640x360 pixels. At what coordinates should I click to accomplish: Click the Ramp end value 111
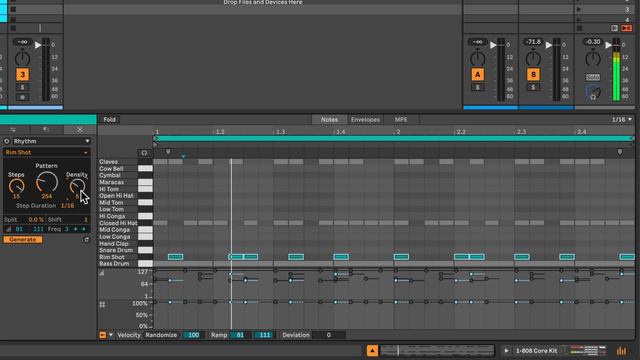[x=264, y=335]
